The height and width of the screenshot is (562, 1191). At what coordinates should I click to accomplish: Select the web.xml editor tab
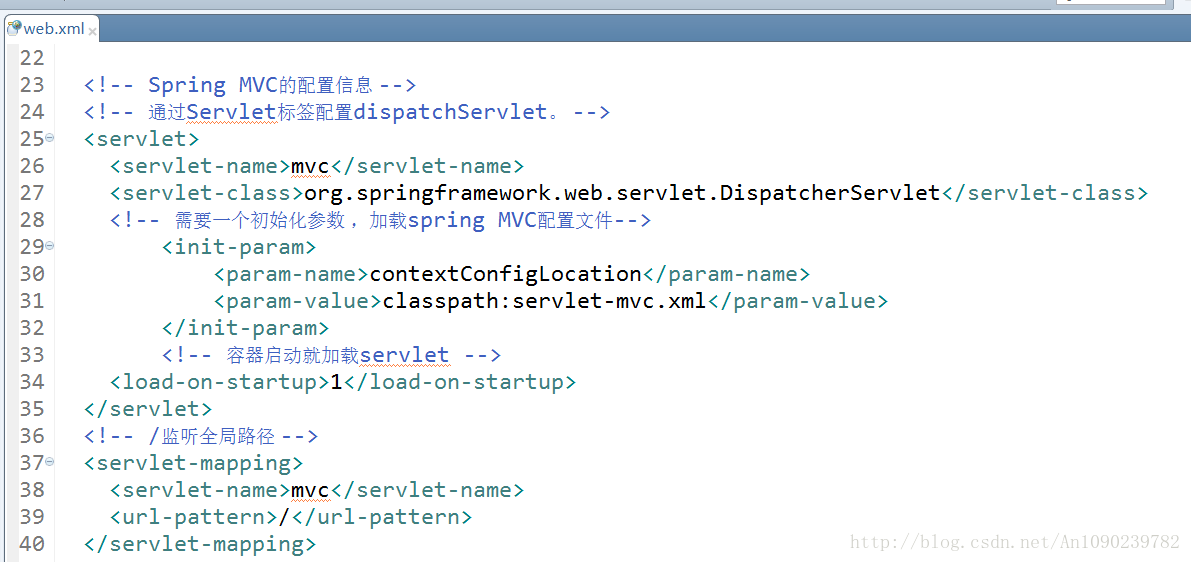(x=52, y=29)
